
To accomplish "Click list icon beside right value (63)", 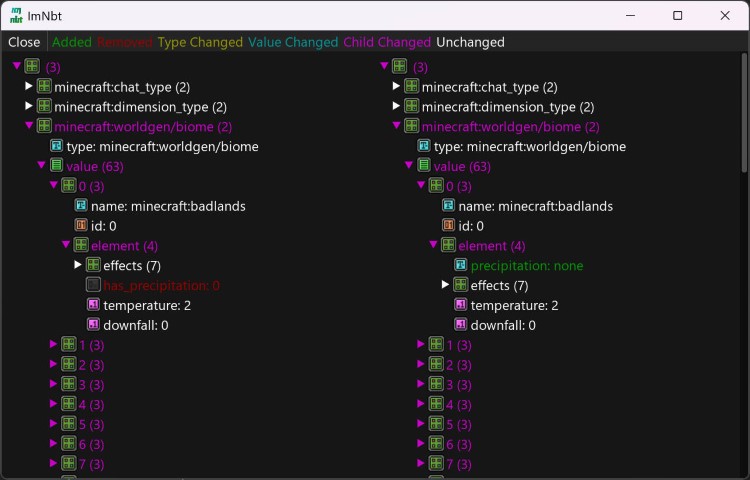I will [424, 165].
